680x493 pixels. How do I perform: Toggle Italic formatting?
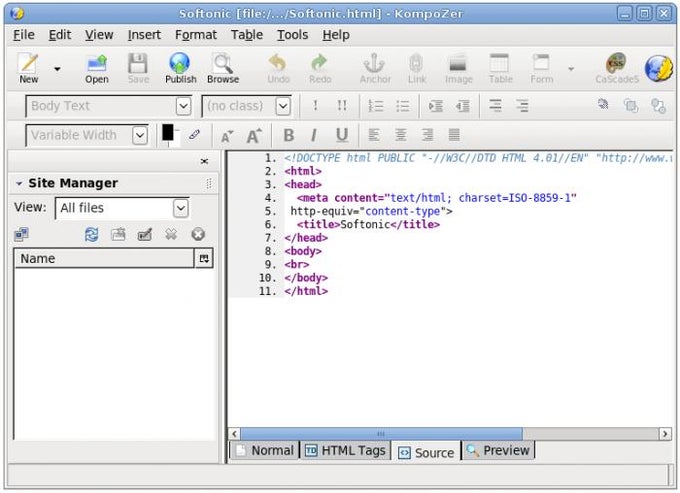(x=314, y=135)
